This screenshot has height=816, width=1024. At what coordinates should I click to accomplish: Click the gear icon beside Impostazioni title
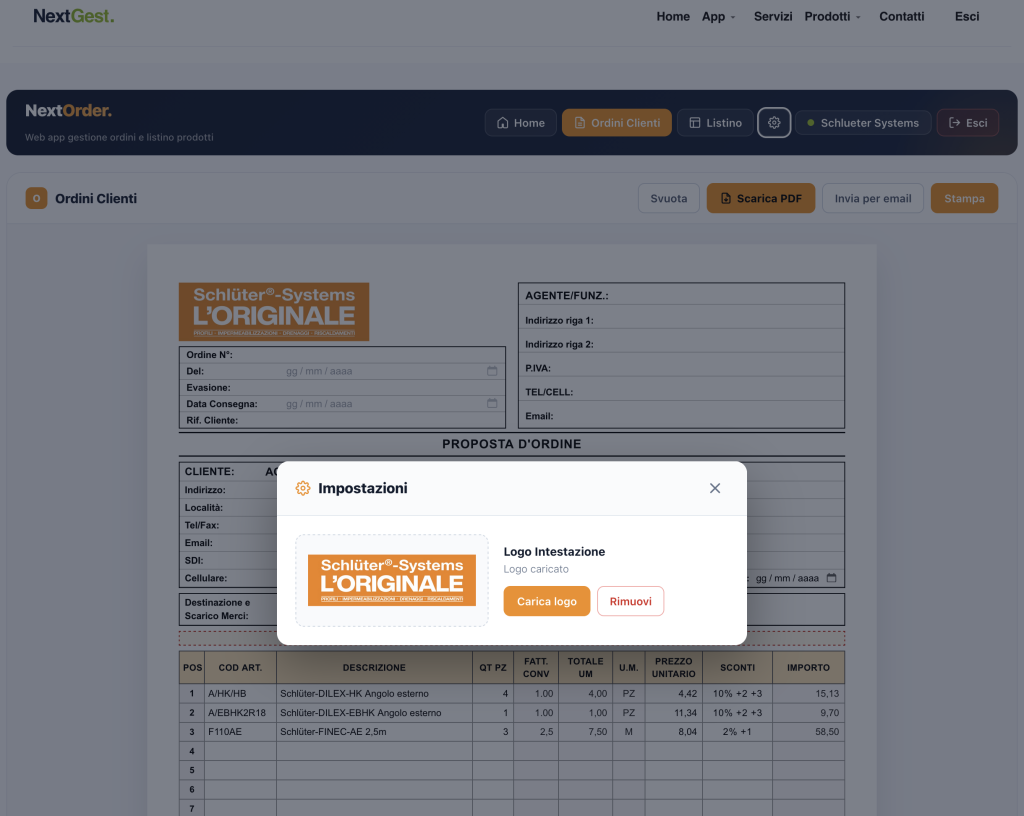pyautogui.click(x=303, y=488)
